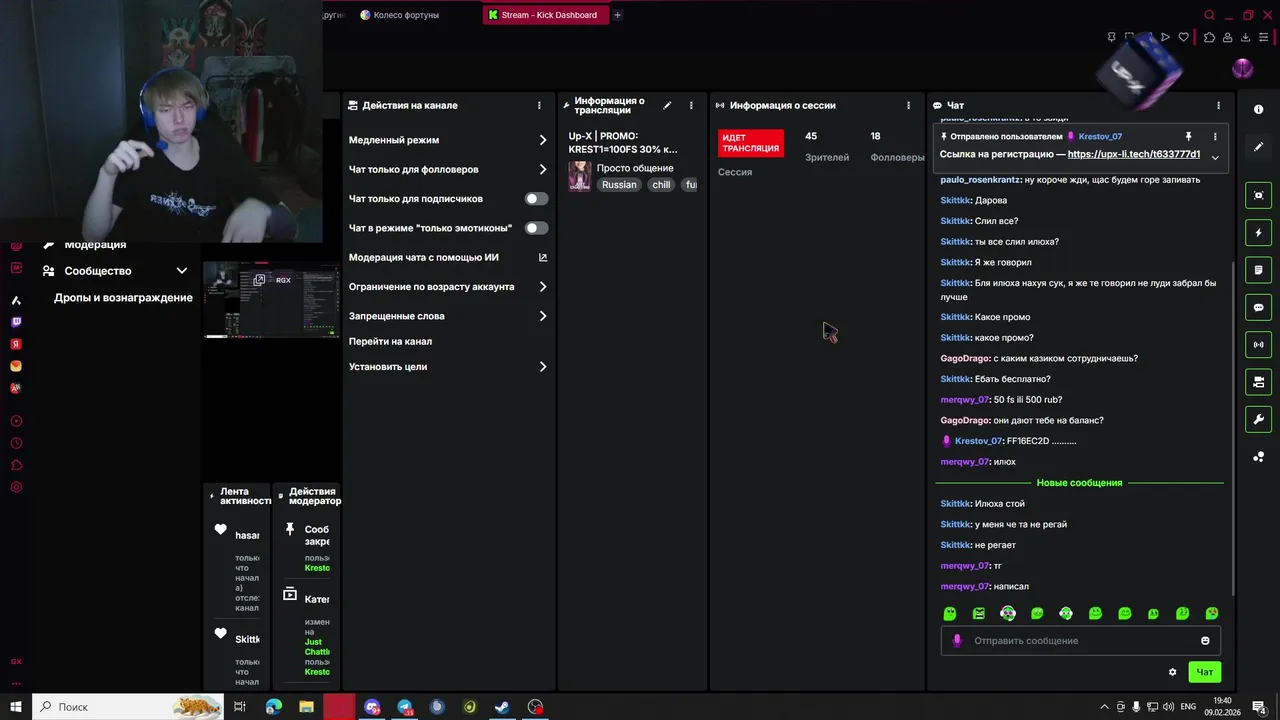This screenshot has width=1280, height=720.
Task: Expand the set goals option
Action: (x=543, y=367)
